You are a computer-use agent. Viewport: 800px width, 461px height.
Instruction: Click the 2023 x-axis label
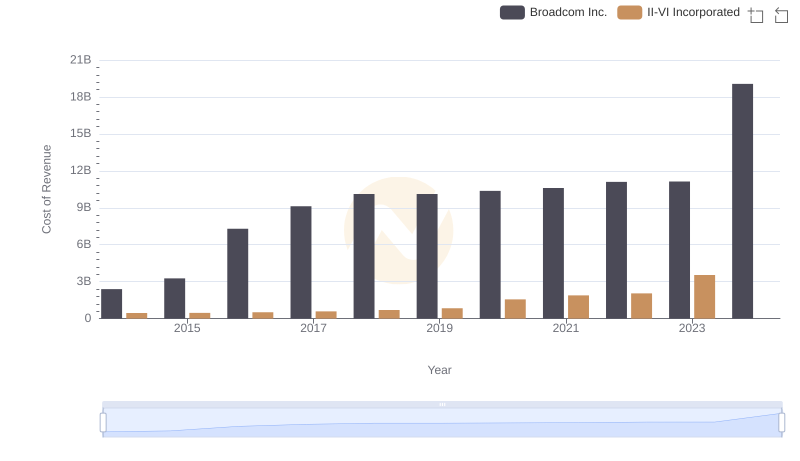[x=692, y=328]
